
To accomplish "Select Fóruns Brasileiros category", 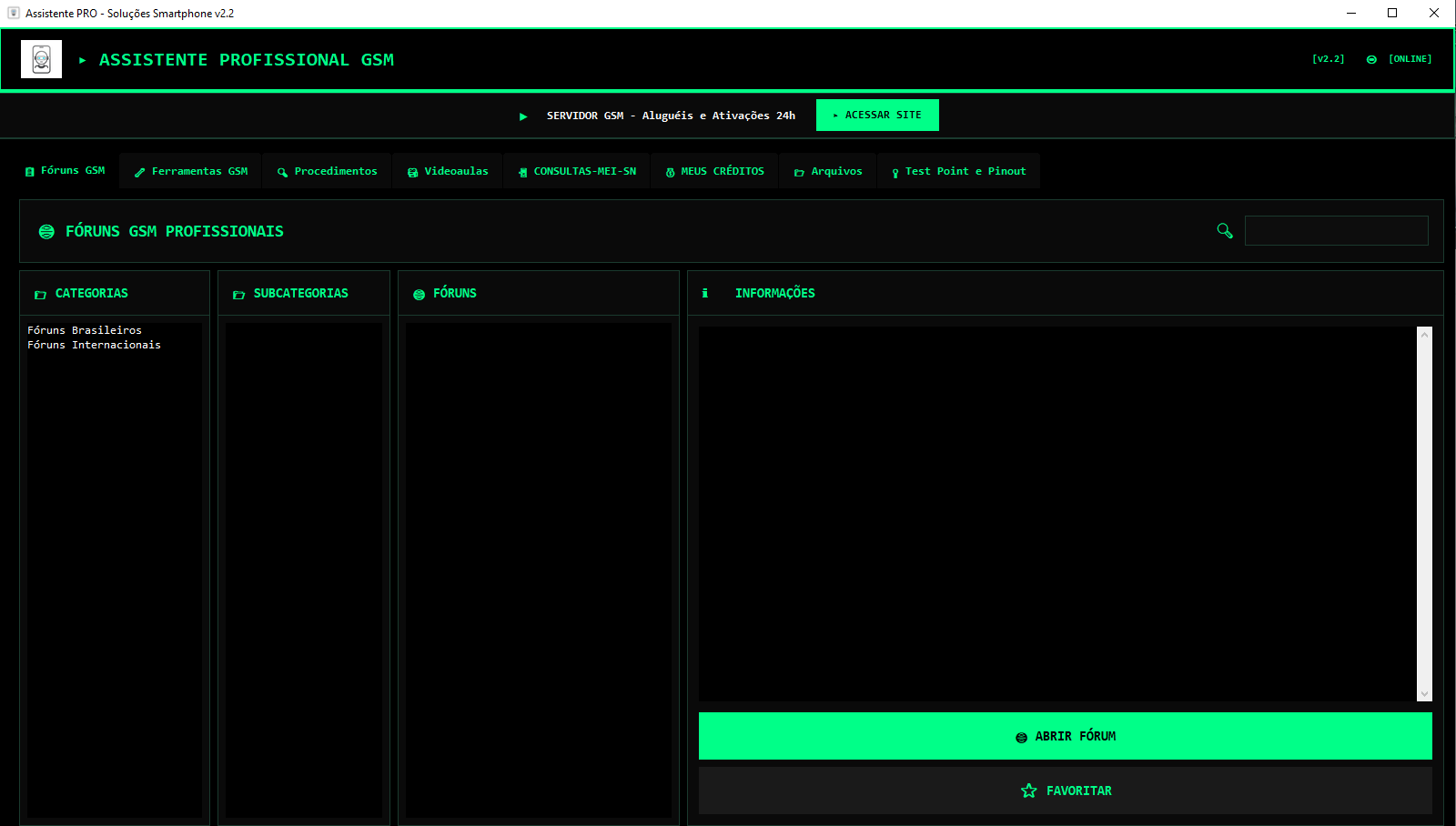I will (x=85, y=330).
